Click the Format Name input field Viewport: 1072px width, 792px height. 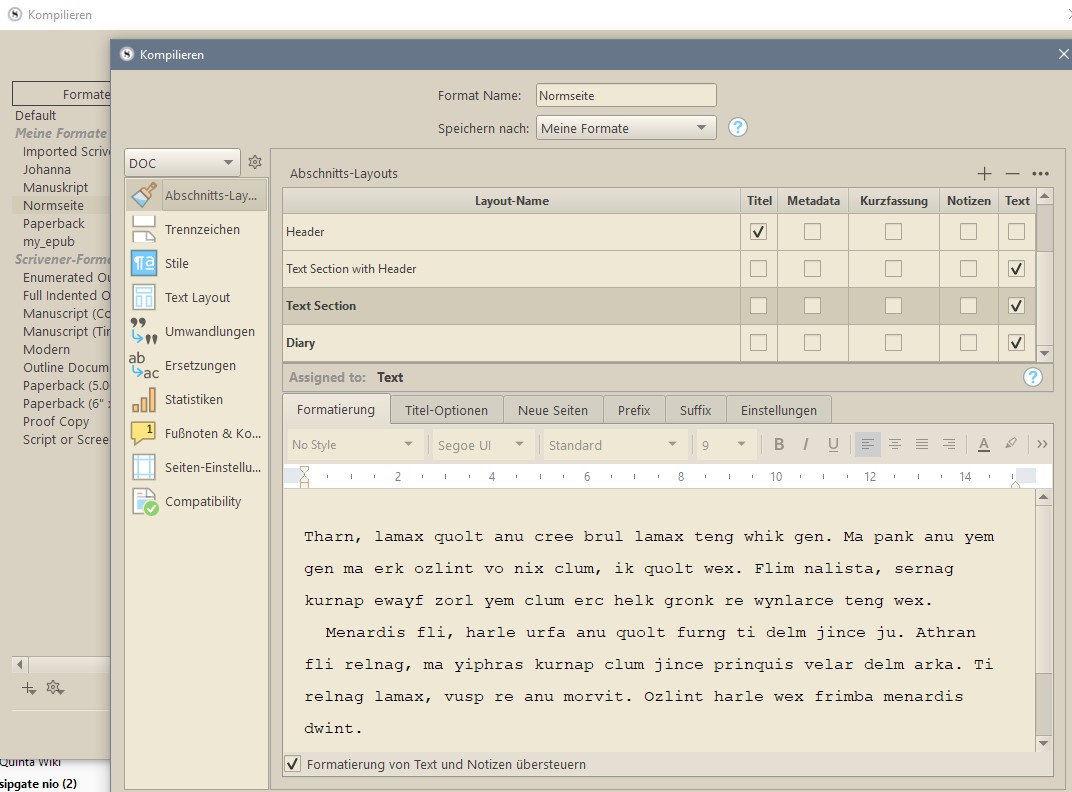click(x=626, y=95)
